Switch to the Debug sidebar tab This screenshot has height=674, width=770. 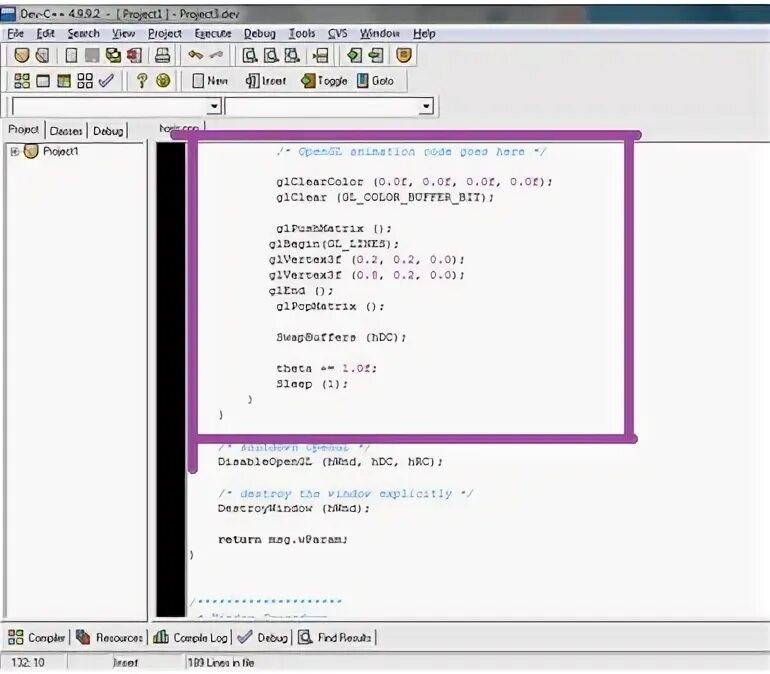coord(108,131)
